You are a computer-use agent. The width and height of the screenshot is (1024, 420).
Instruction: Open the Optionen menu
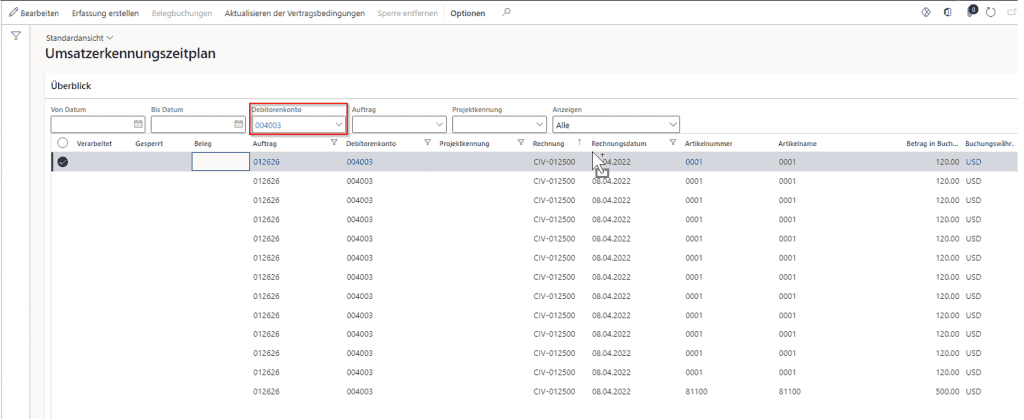click(x=467, y=12)
